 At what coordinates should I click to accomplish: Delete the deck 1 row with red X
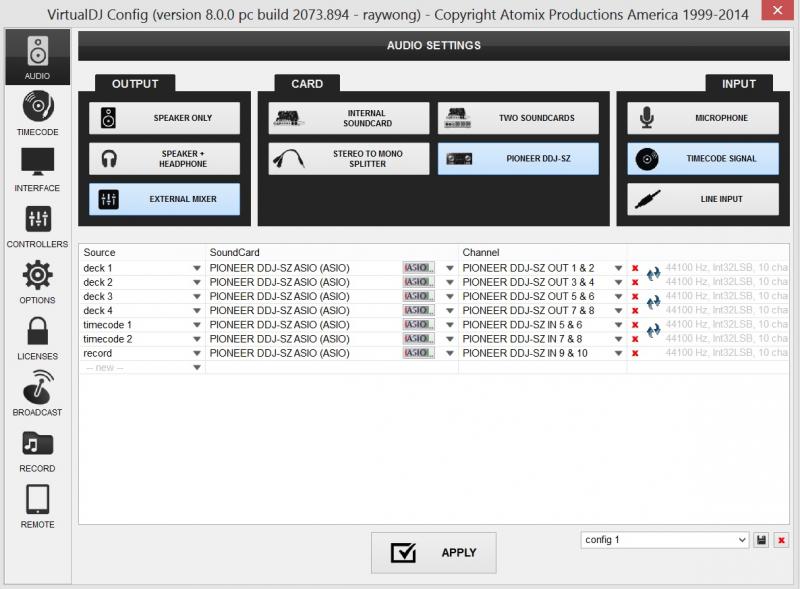pyautogui.click(x=635, y=268)
